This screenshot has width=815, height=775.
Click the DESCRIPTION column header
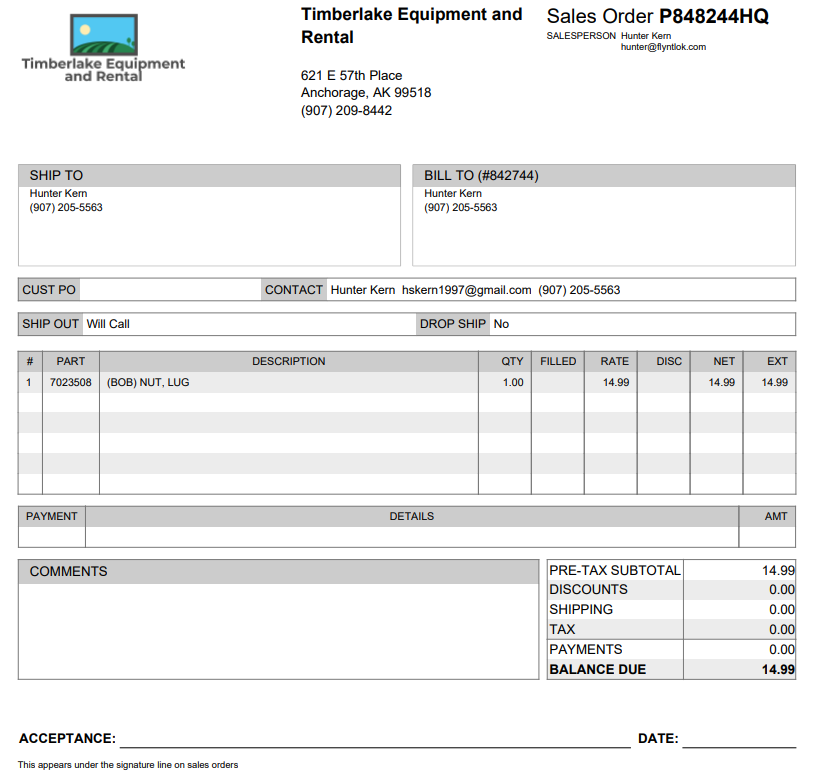(289, 361)
